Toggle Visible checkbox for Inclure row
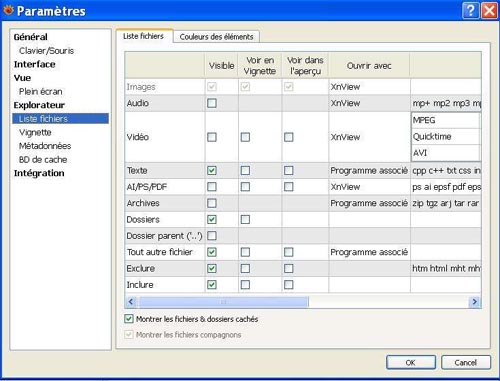 click(212, 285)
